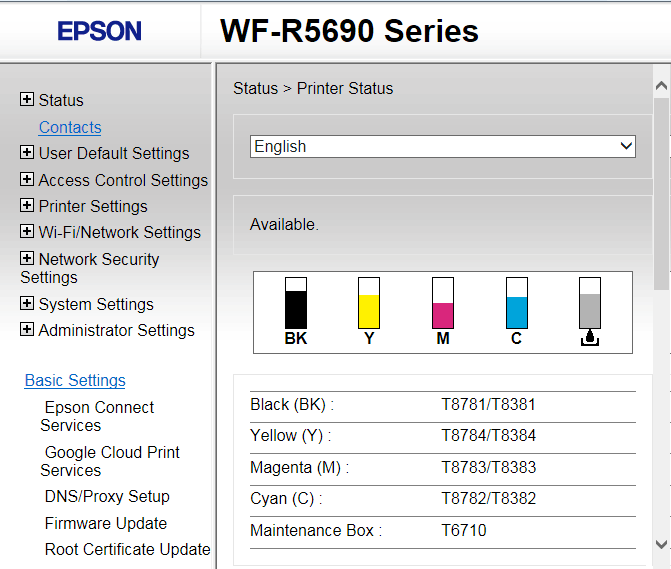Open the Contacts link

click(x=70, y=127)
